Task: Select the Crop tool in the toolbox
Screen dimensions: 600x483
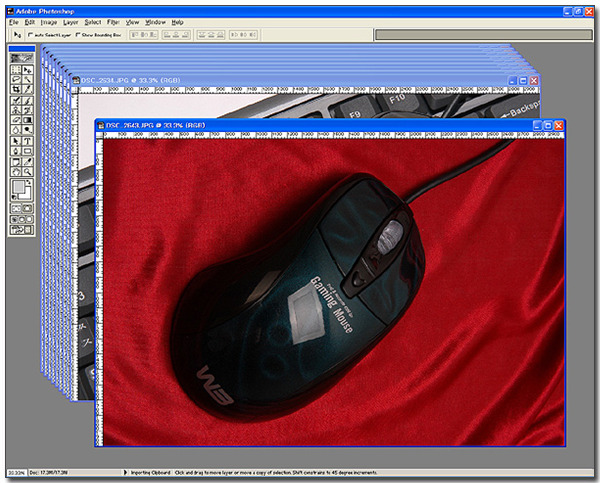Action: point(17,88)
